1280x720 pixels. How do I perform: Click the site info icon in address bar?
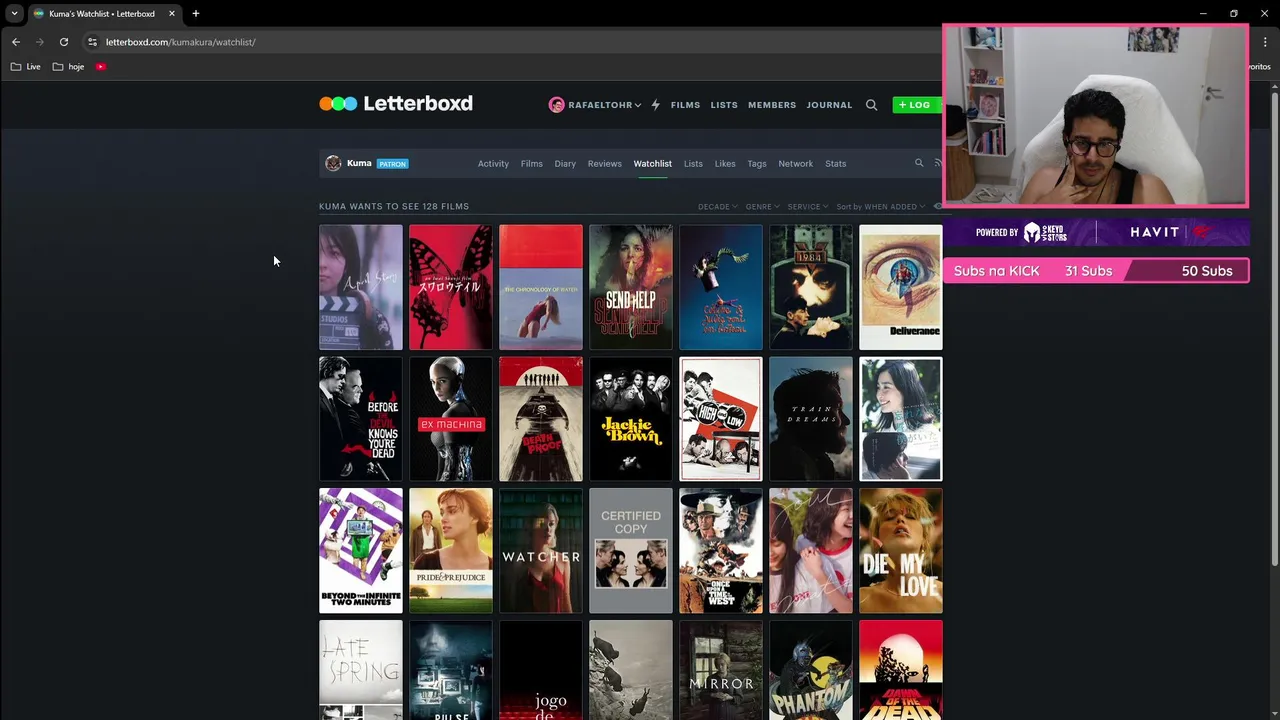[92, 42]
